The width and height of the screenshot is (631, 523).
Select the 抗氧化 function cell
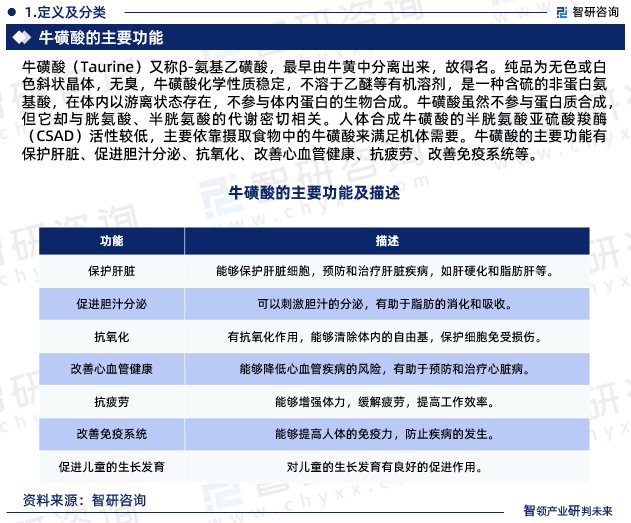111,337
